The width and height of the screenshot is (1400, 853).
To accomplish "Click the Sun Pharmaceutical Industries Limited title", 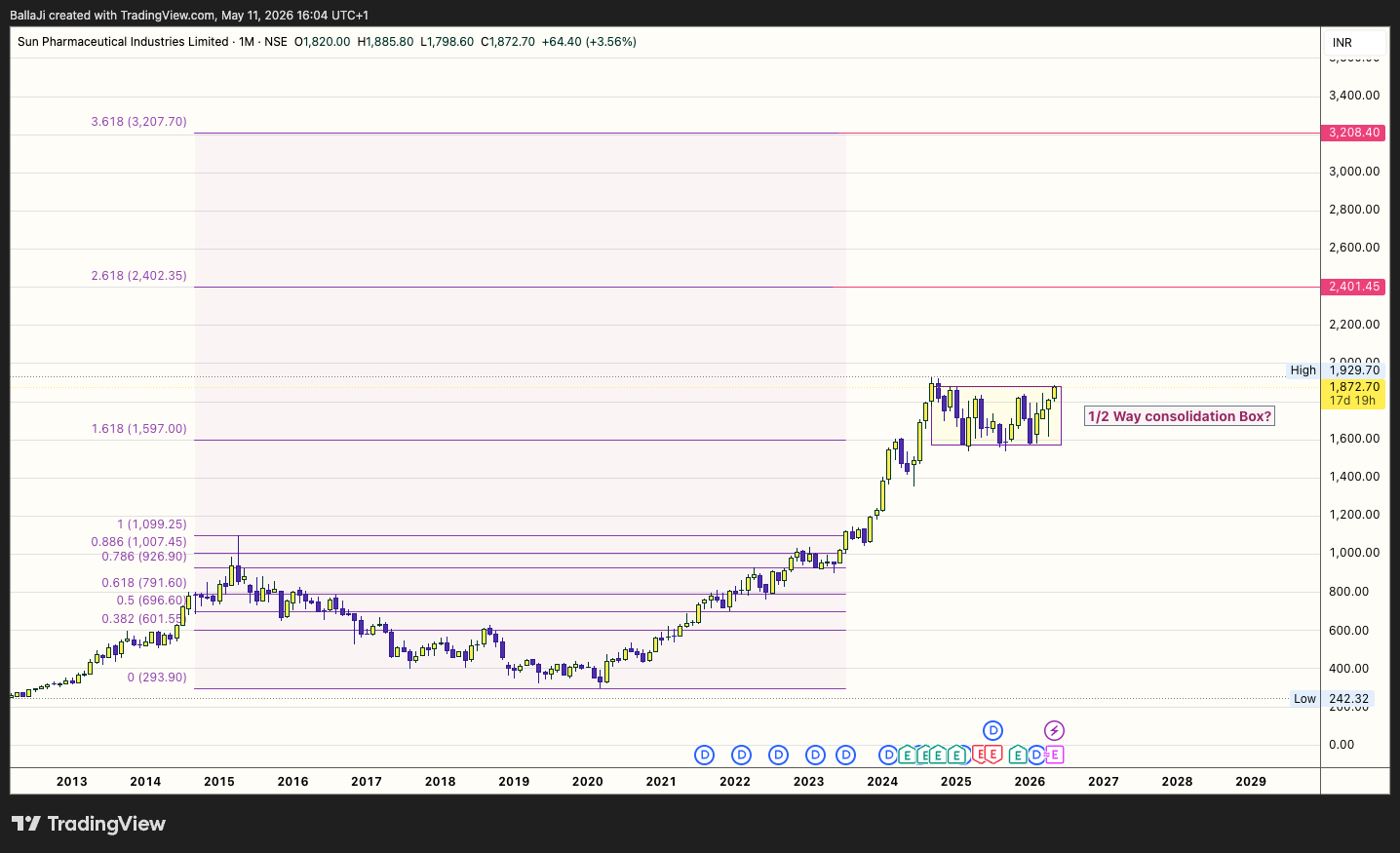I will coord(123,42).
